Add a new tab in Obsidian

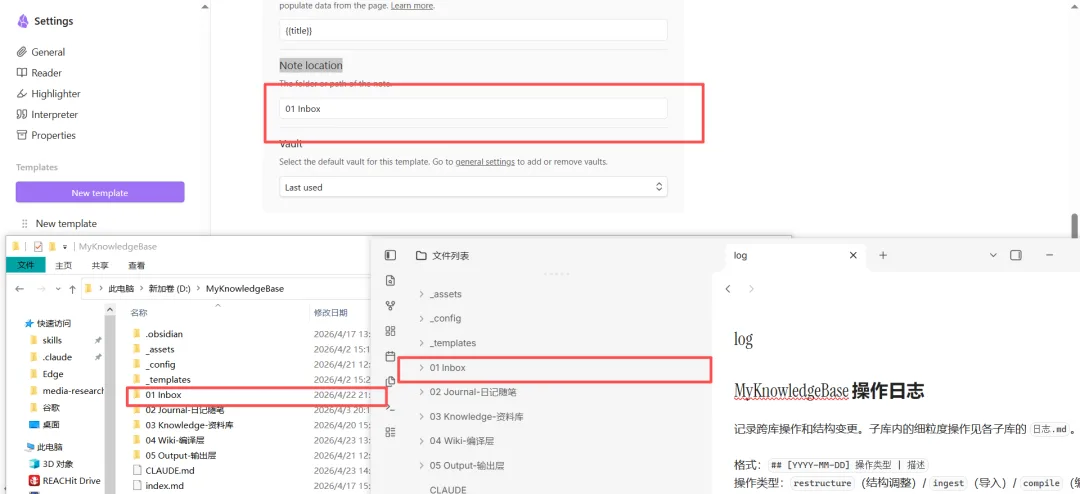(883, 256)
